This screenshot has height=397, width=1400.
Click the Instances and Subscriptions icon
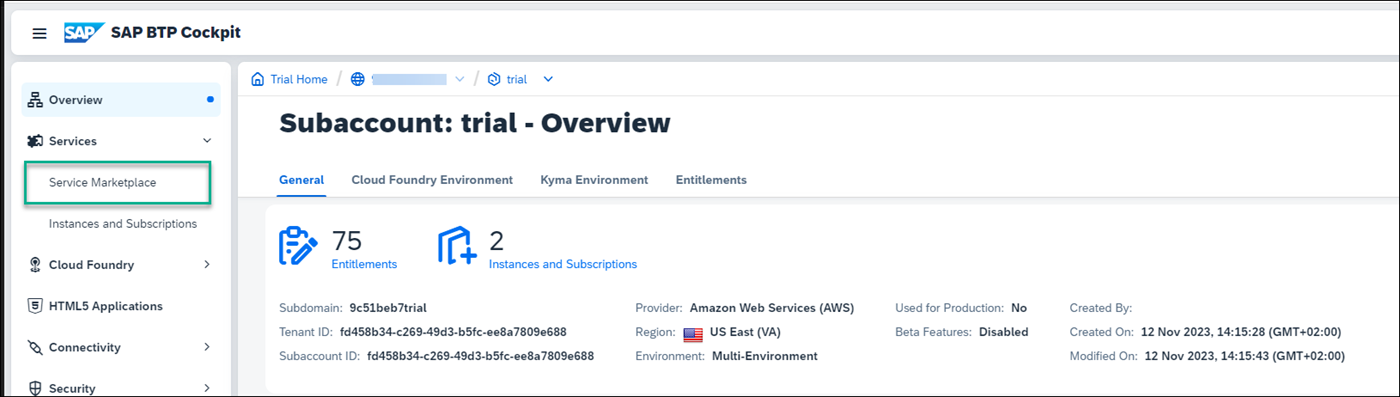pyautogui.click(x=457, y=246)
